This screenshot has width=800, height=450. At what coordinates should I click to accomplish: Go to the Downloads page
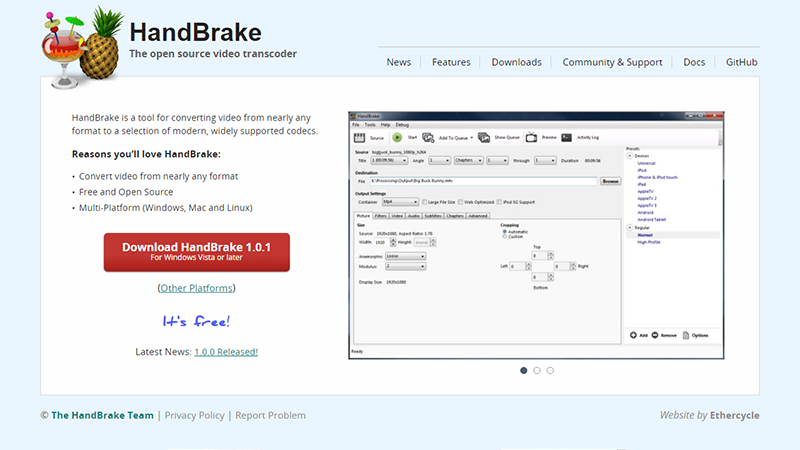(516, 62)
